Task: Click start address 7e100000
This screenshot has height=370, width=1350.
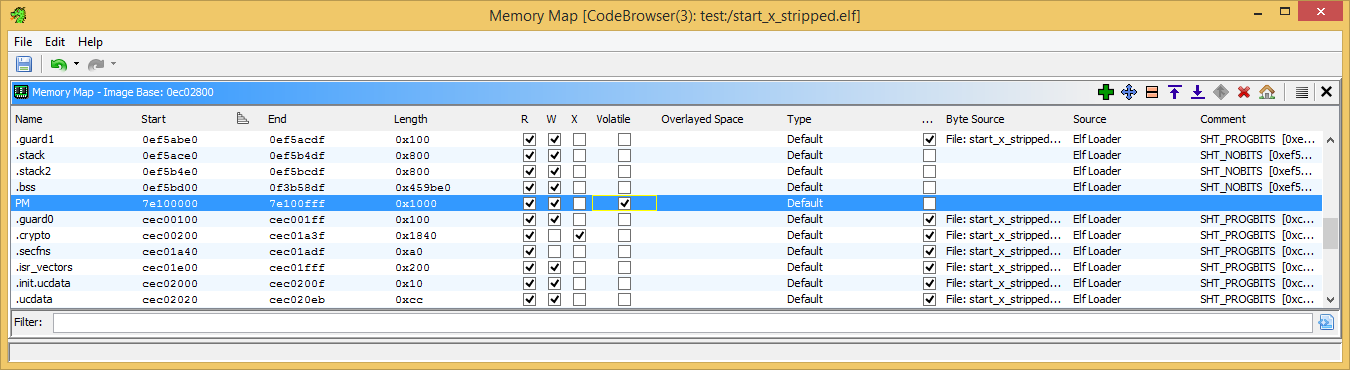Action: 170,203
